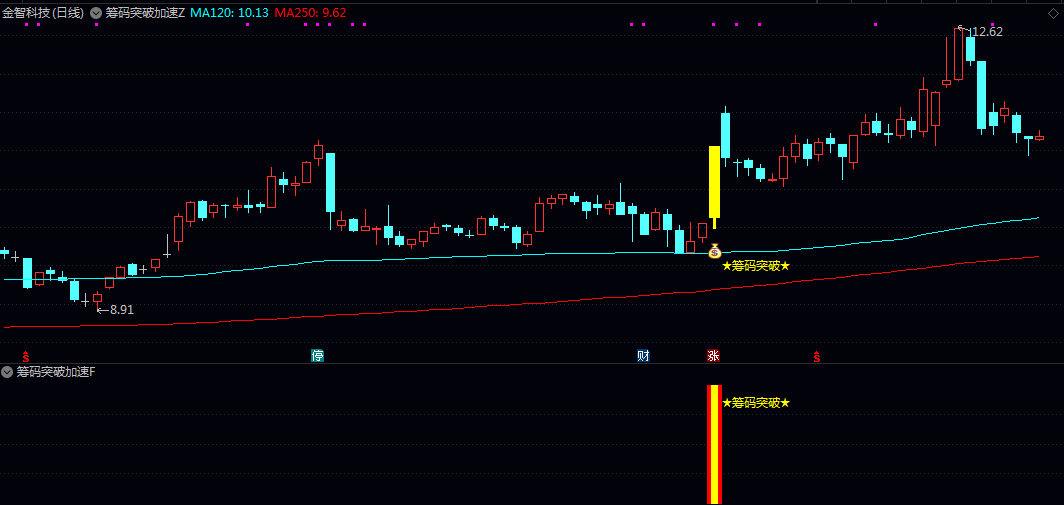Click the money bag signal icon
Screen dimensions: 1064x505
point(715,251)
